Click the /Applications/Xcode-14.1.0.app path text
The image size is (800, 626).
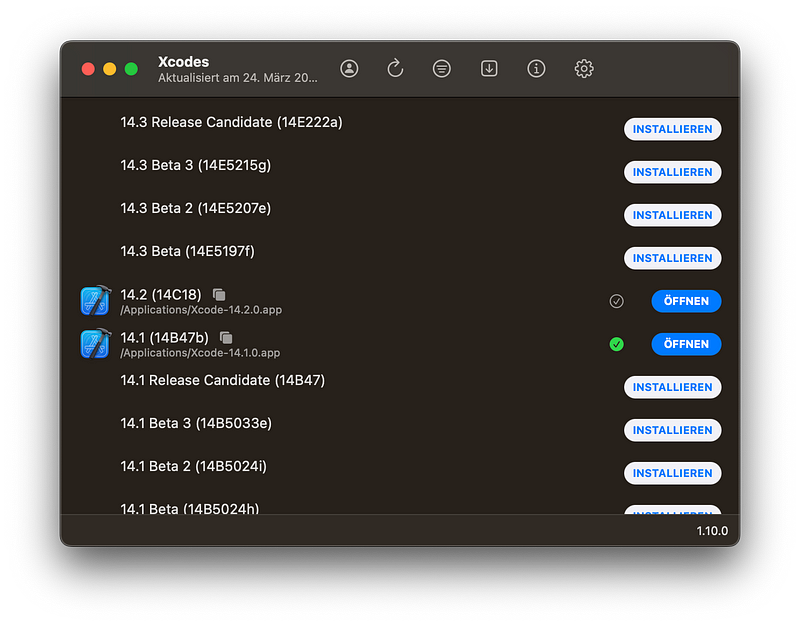pos(200,353)
